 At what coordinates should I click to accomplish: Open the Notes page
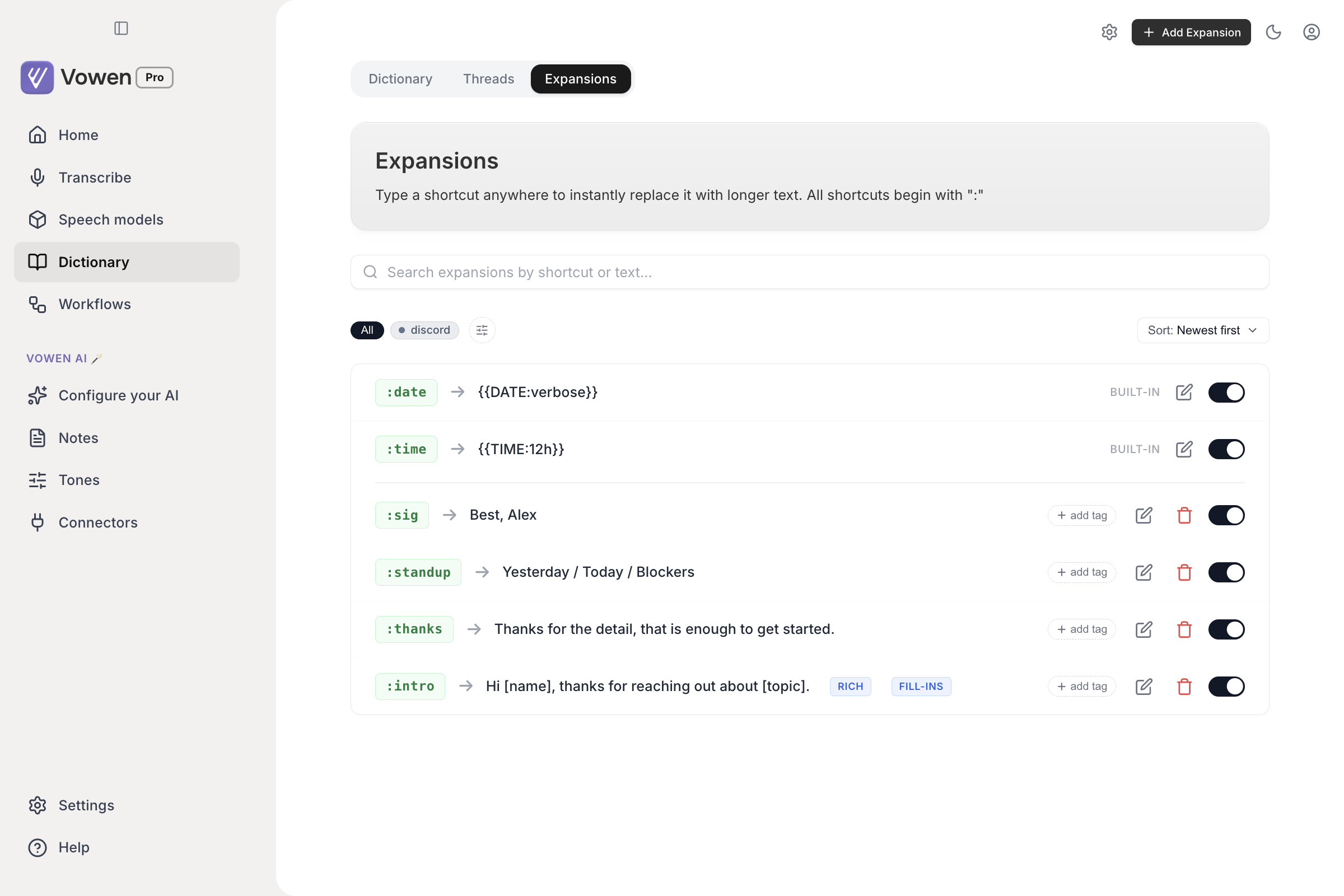pos(127,438)
